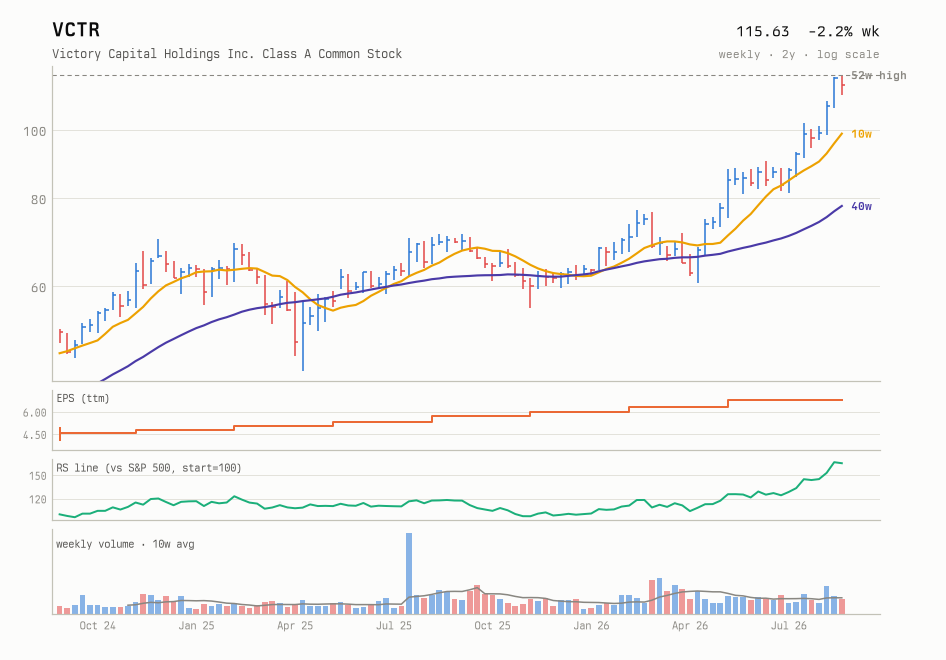
Task: Click the price axis label 80
Action: 38,199
